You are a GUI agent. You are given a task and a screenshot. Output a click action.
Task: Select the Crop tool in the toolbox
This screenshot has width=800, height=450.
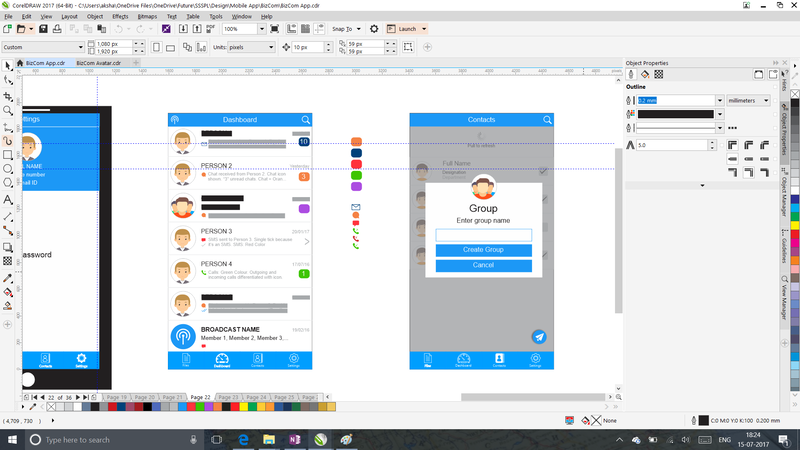tap(8, 95)
